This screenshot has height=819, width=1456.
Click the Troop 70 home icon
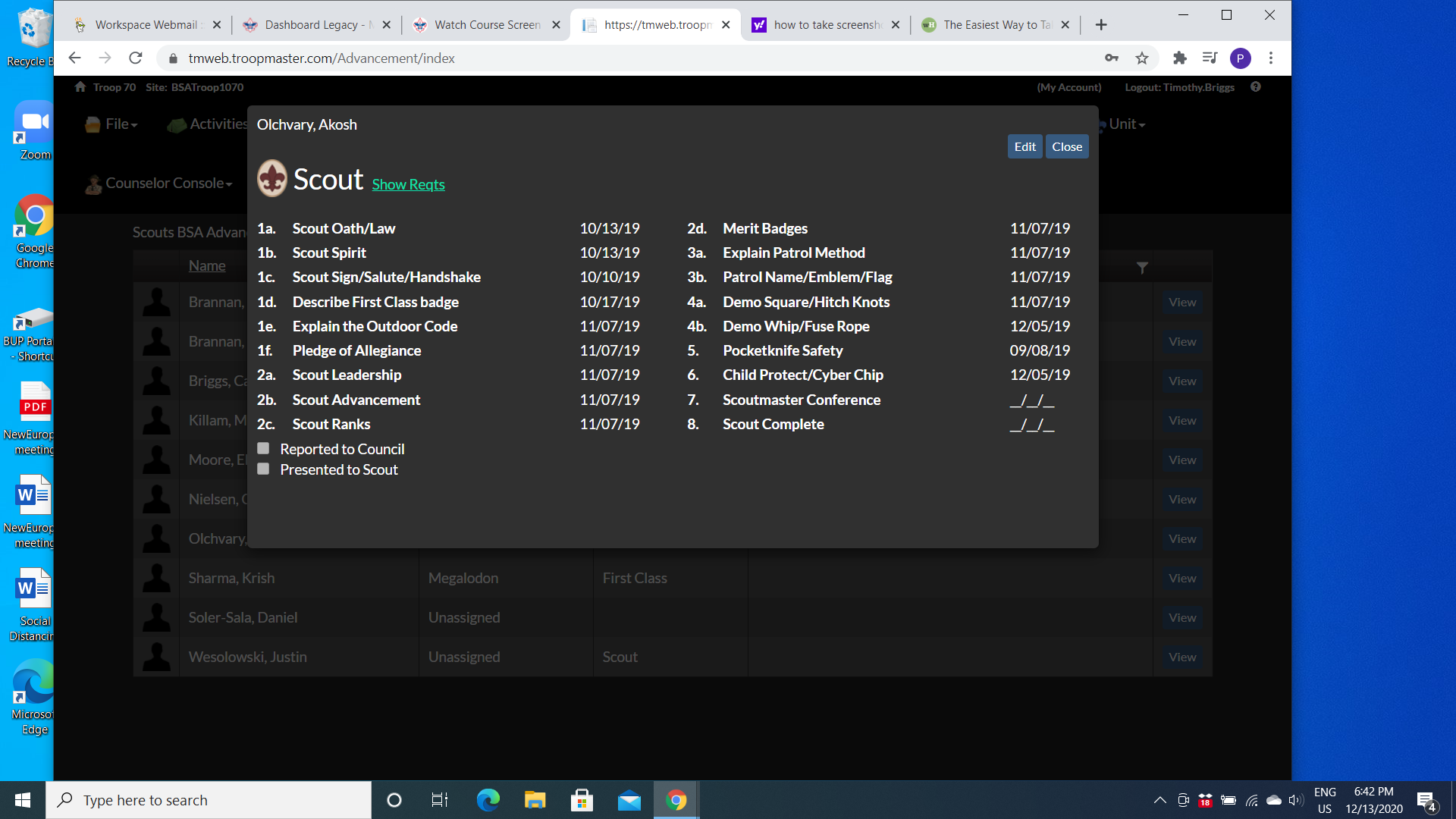click(80, 87)
